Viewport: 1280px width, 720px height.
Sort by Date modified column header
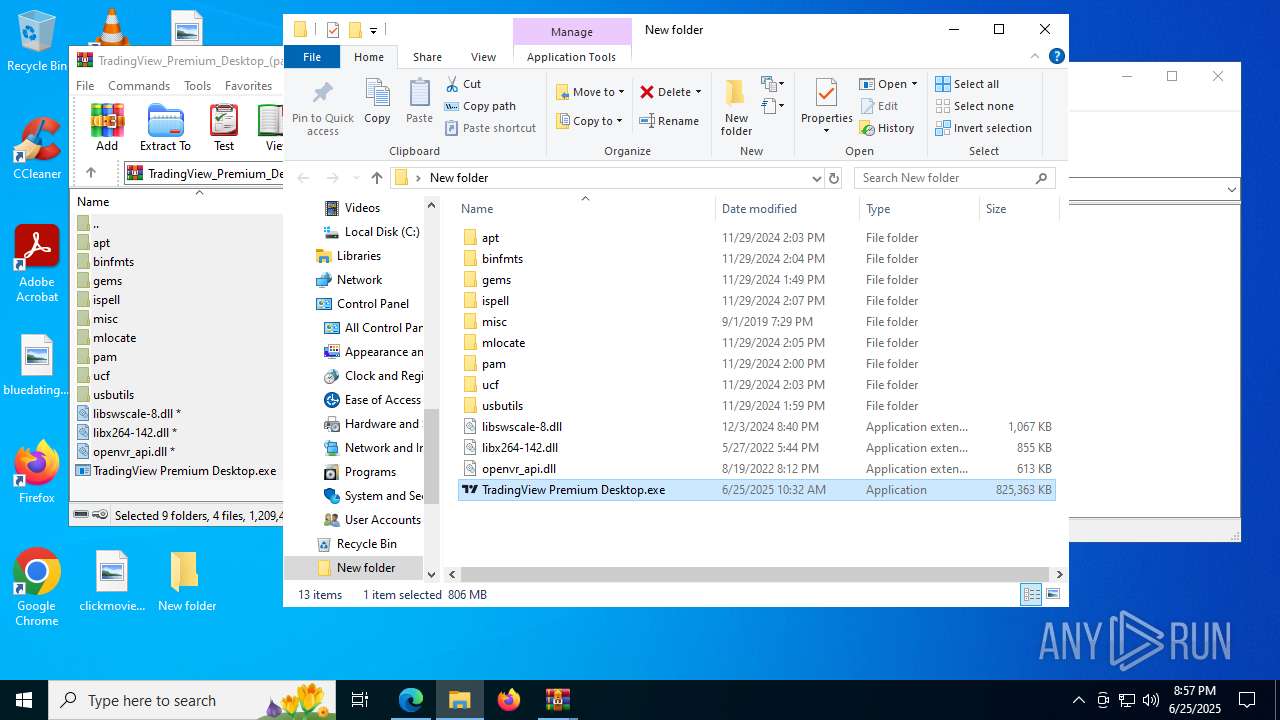(x=786, y=209)
